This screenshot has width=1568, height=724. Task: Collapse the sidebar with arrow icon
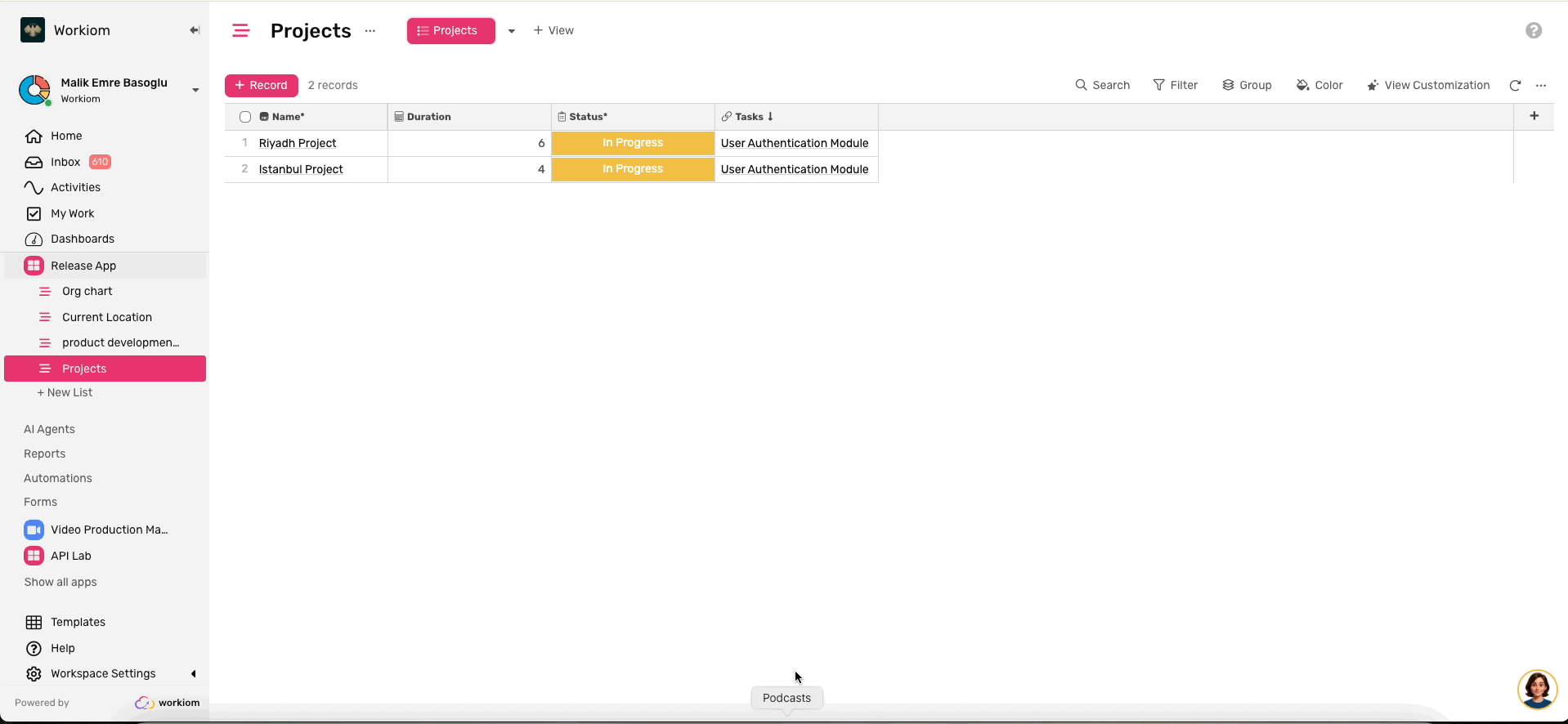click(x=195, y=30)
